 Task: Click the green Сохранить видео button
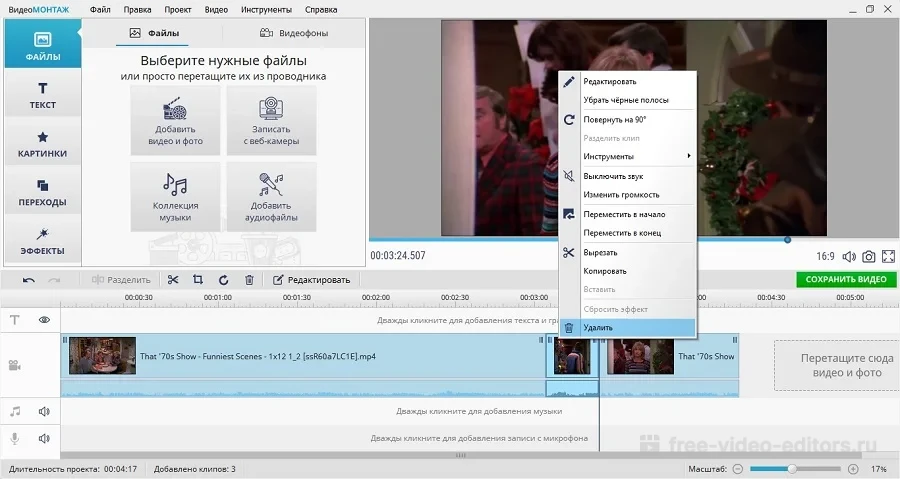tap(846, 280)
